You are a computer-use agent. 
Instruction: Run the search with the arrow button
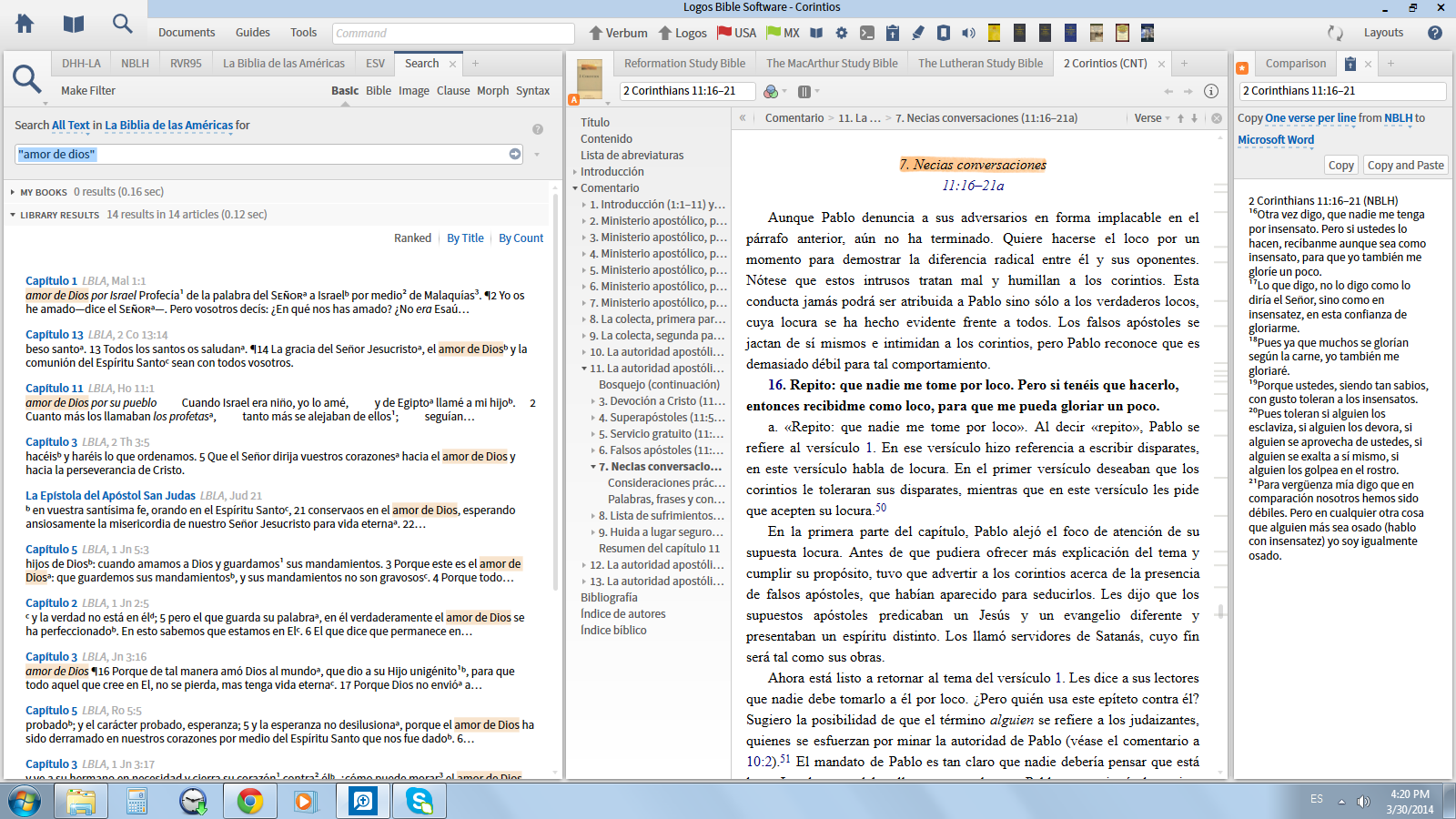click(x=515, y=154)
